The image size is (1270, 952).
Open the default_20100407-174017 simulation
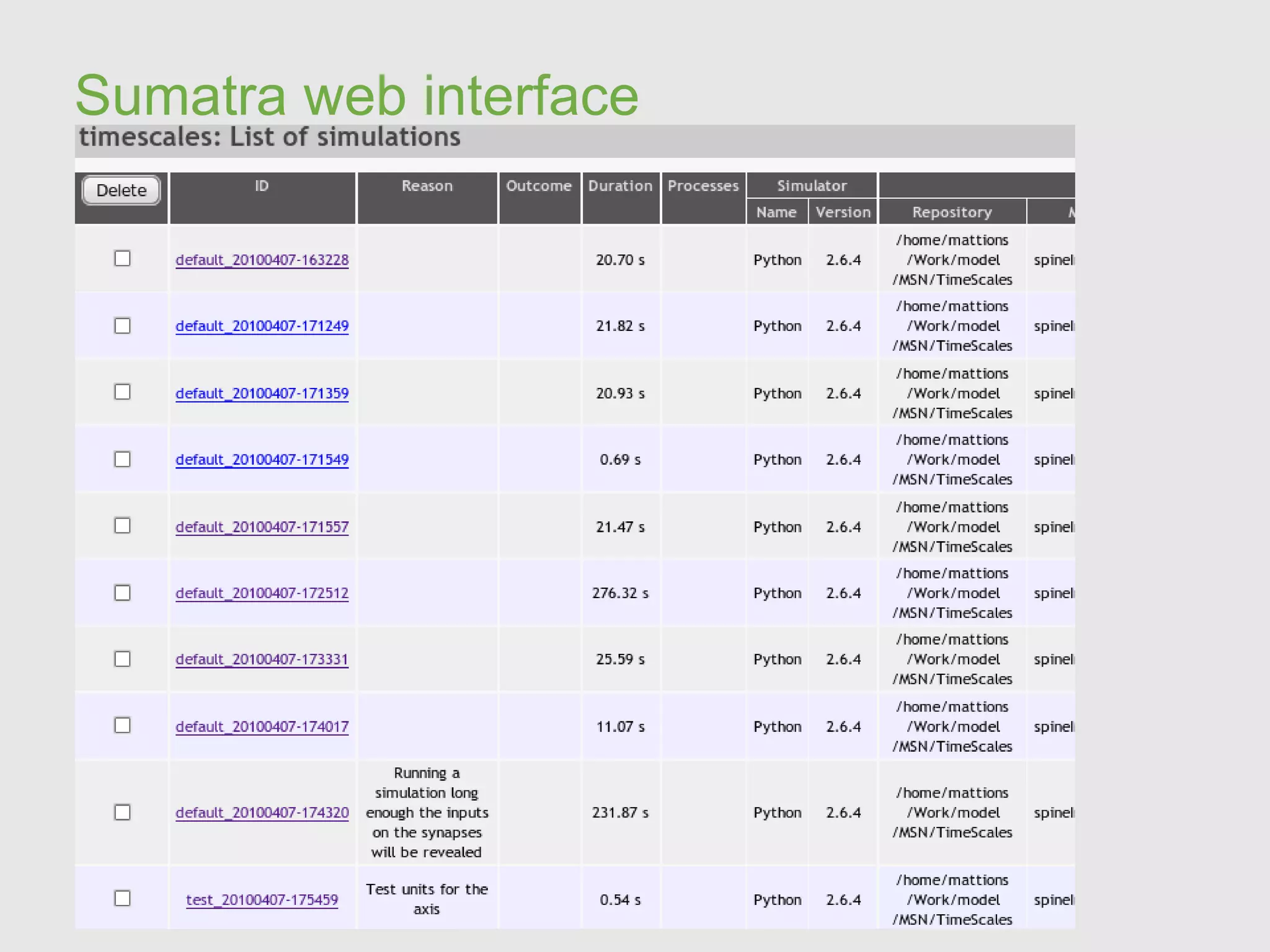[262, 726]
